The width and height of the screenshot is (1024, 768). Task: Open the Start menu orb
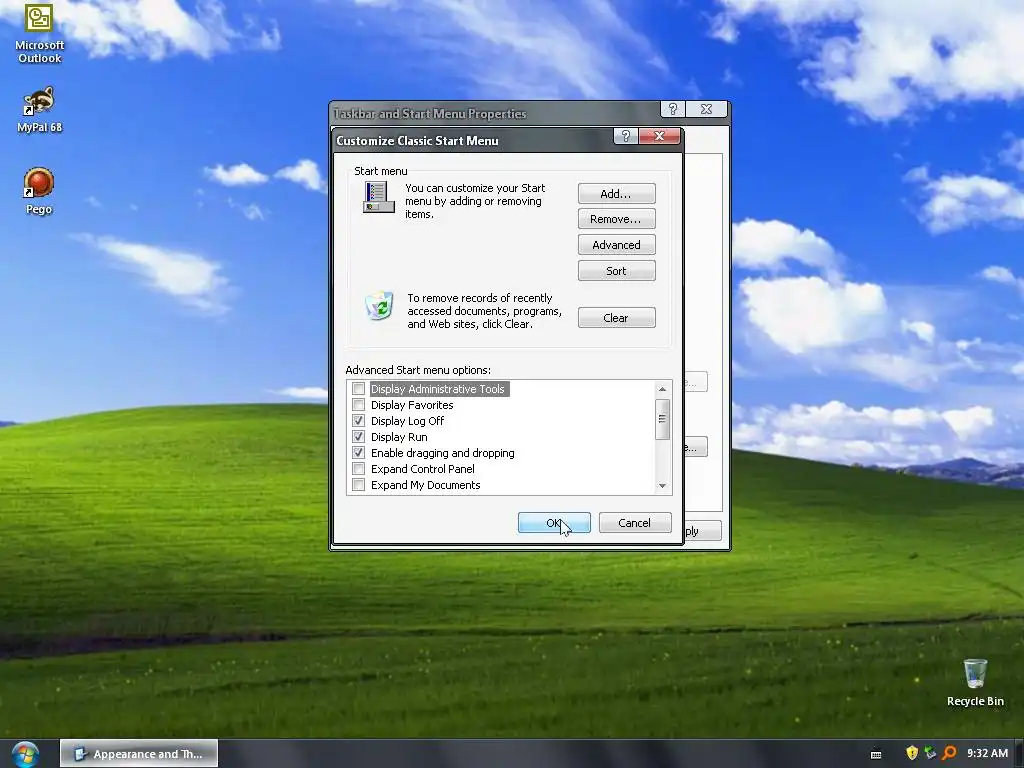click(25, 754)
